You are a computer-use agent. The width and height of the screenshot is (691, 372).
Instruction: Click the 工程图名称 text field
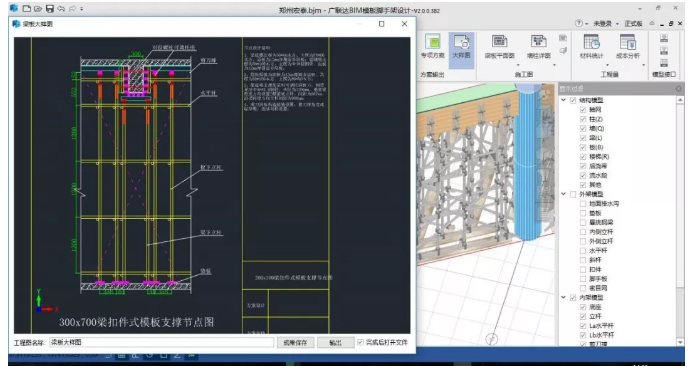pyautogui.click(x=161, y=342)
